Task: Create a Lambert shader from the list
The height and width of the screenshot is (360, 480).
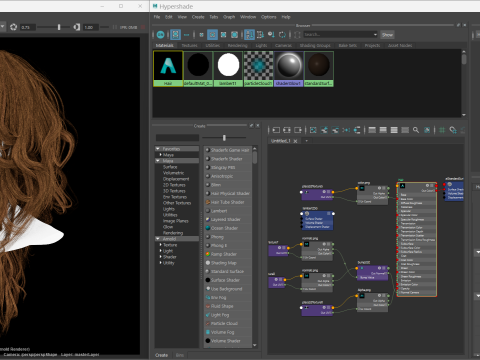Action: click(228, 211)
